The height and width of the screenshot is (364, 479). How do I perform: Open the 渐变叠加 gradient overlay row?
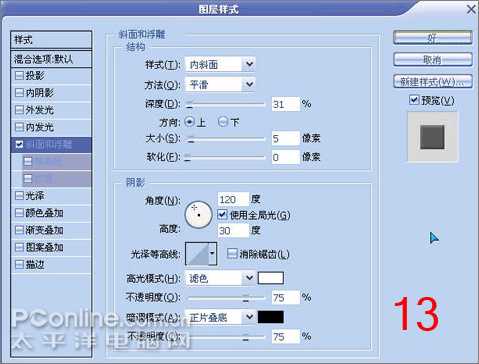pos(51,230)
